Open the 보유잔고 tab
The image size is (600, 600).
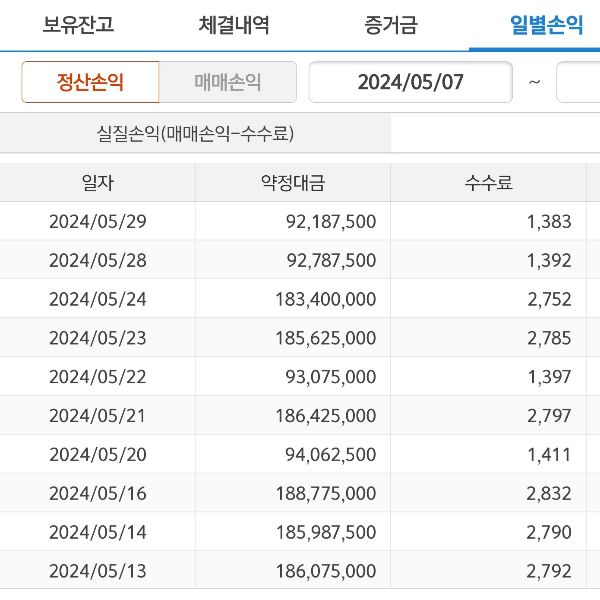(78, 25)
